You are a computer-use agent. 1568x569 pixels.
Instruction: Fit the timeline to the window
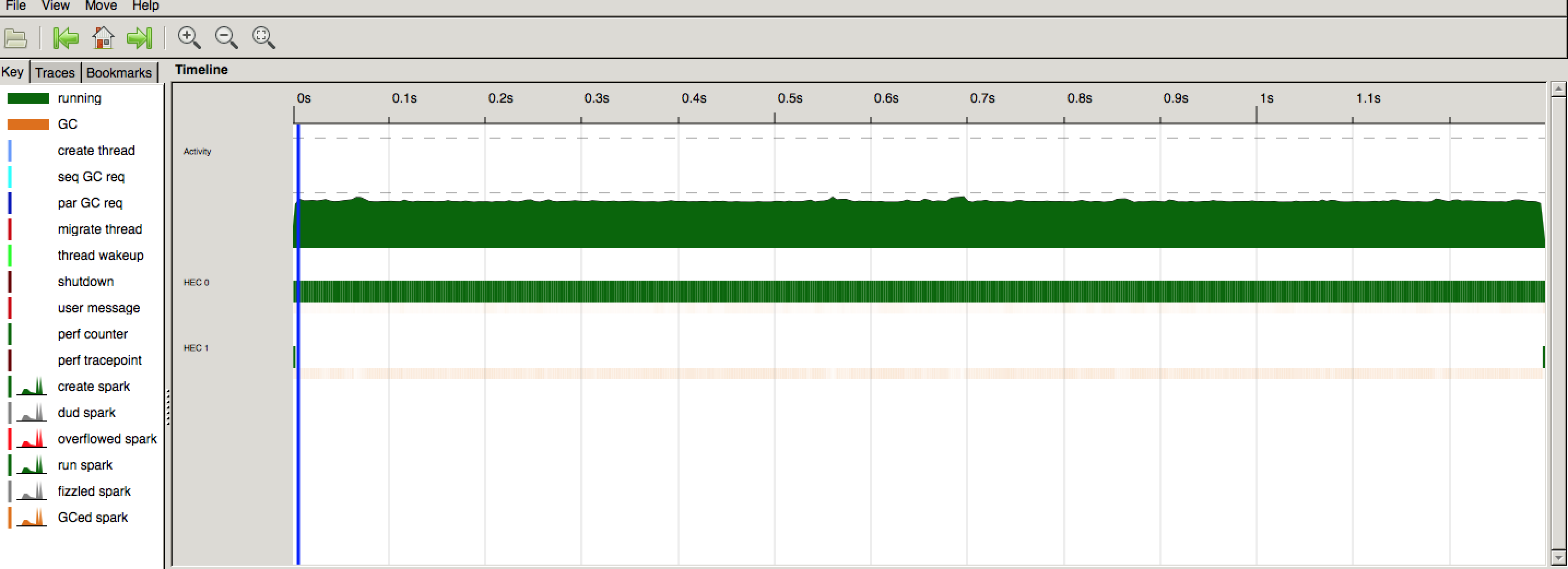click(263, 38)
